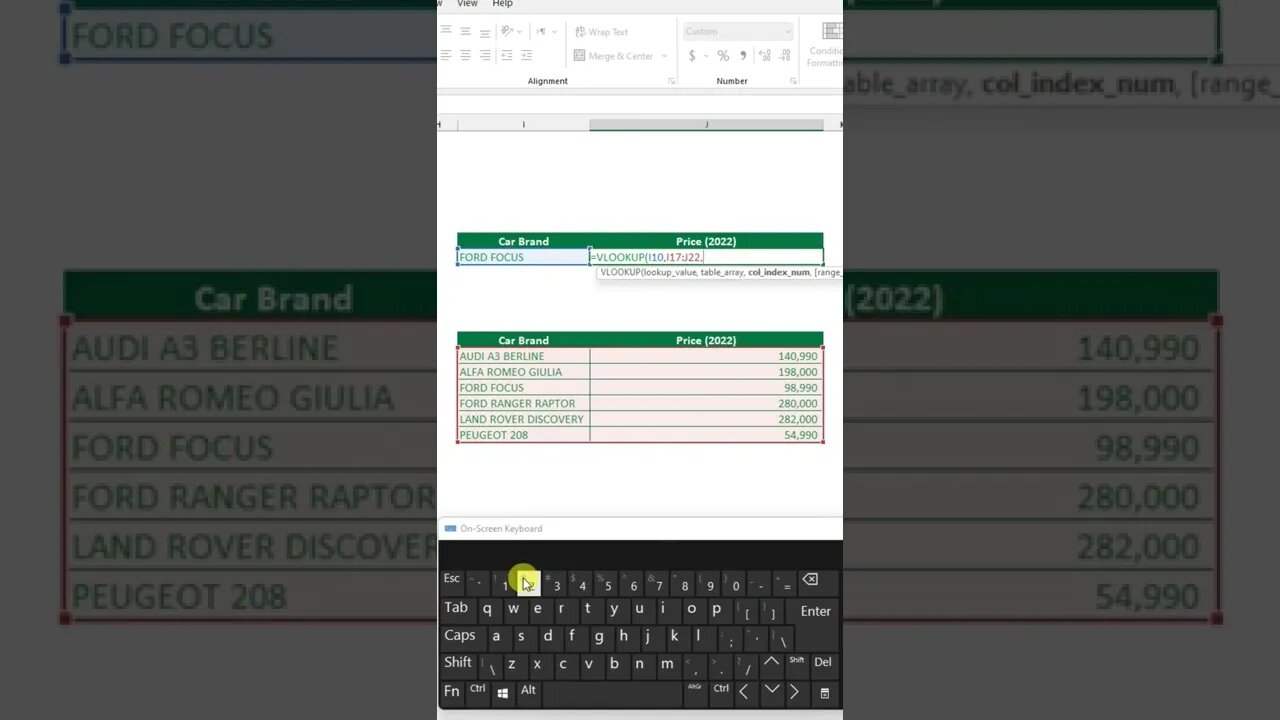Open the Number format dialog launcher
This screenshot has width=1280, height=720.
click(793, 81)
